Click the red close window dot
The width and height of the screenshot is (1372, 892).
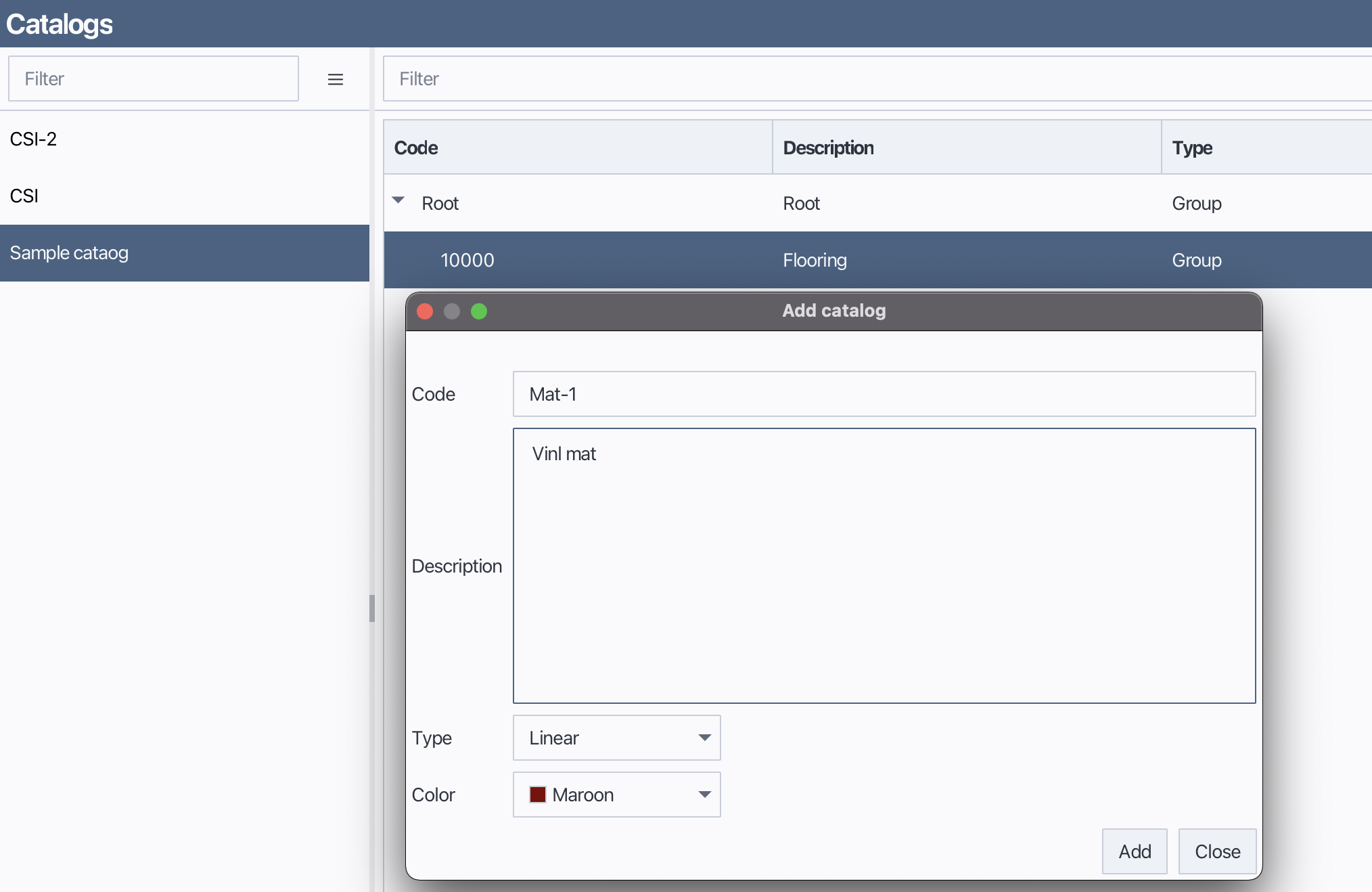(425, 311)
